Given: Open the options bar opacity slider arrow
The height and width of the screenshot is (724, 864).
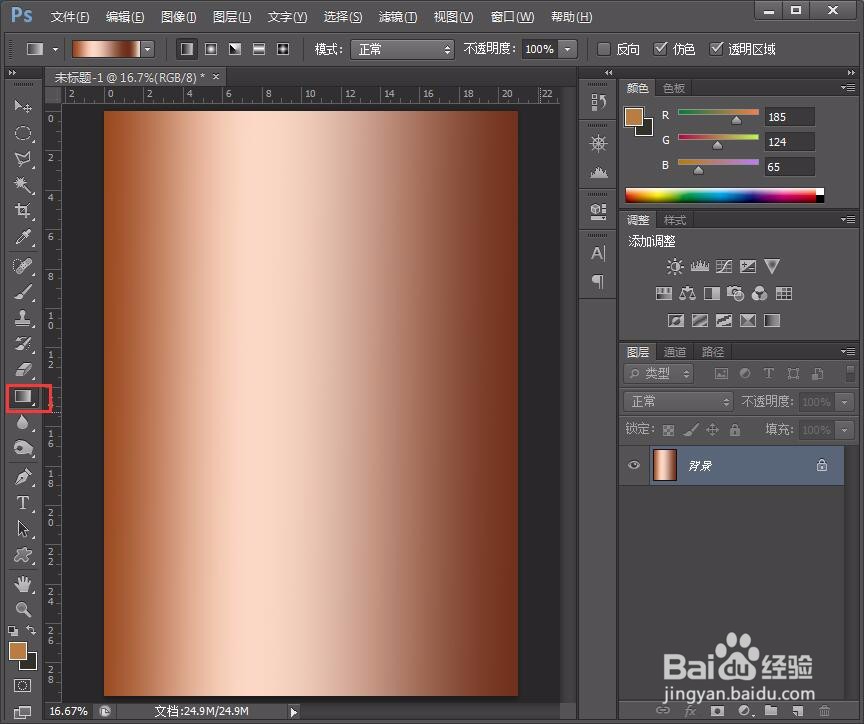Looking at the screenshot, I should pos(568,50).
